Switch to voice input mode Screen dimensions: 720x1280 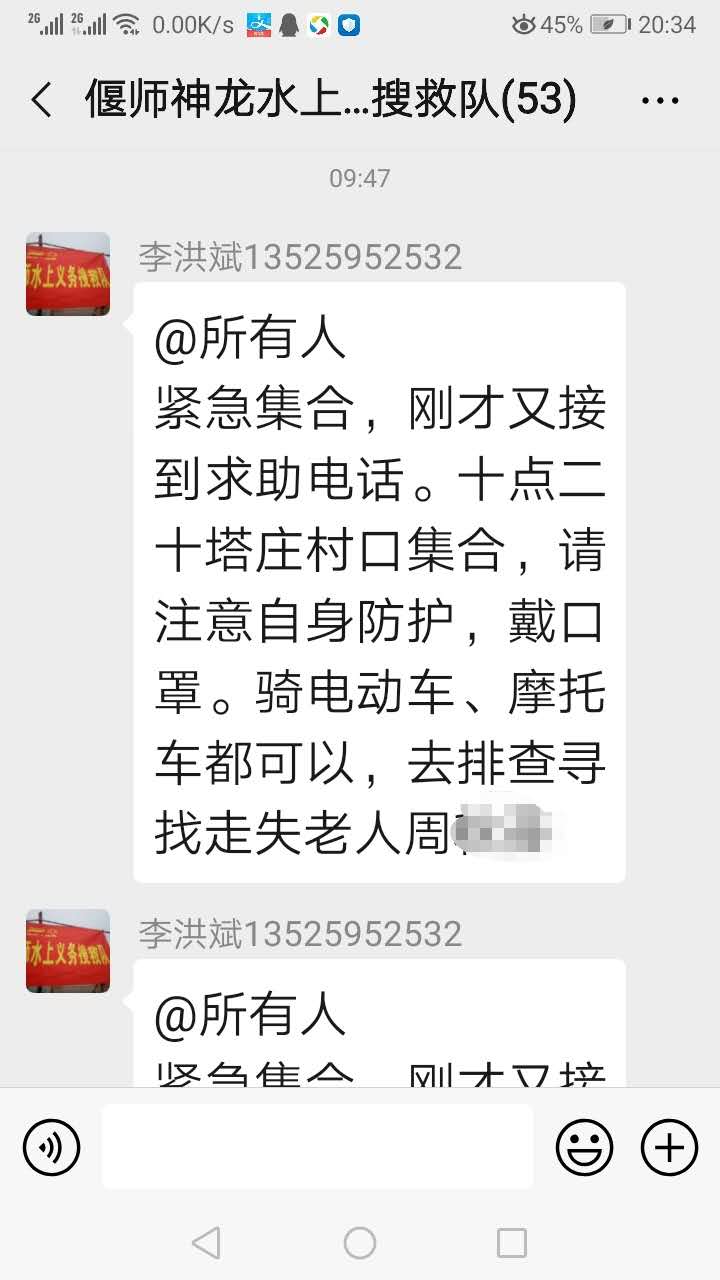[51, 1146]
